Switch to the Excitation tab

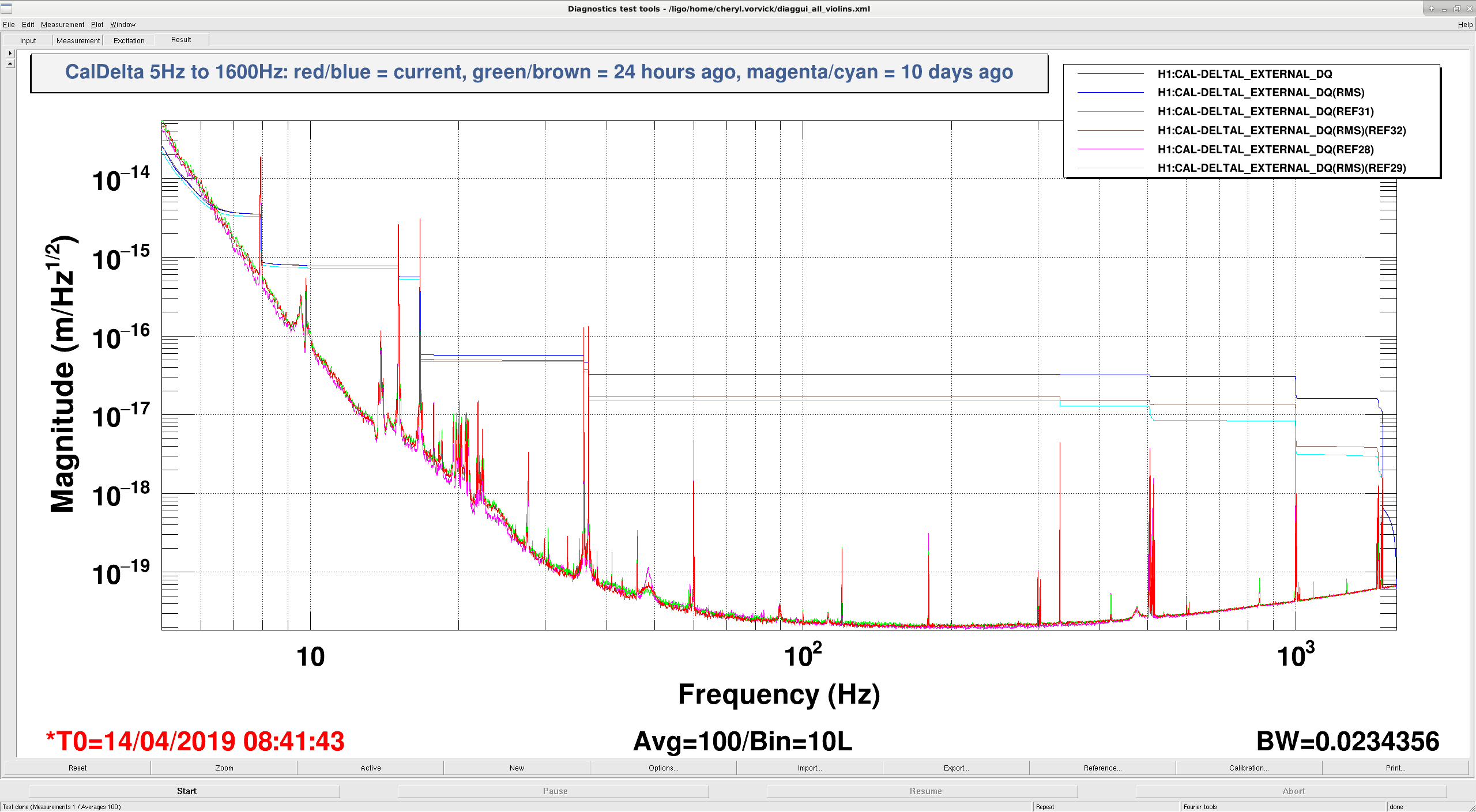tap(129, 40)
